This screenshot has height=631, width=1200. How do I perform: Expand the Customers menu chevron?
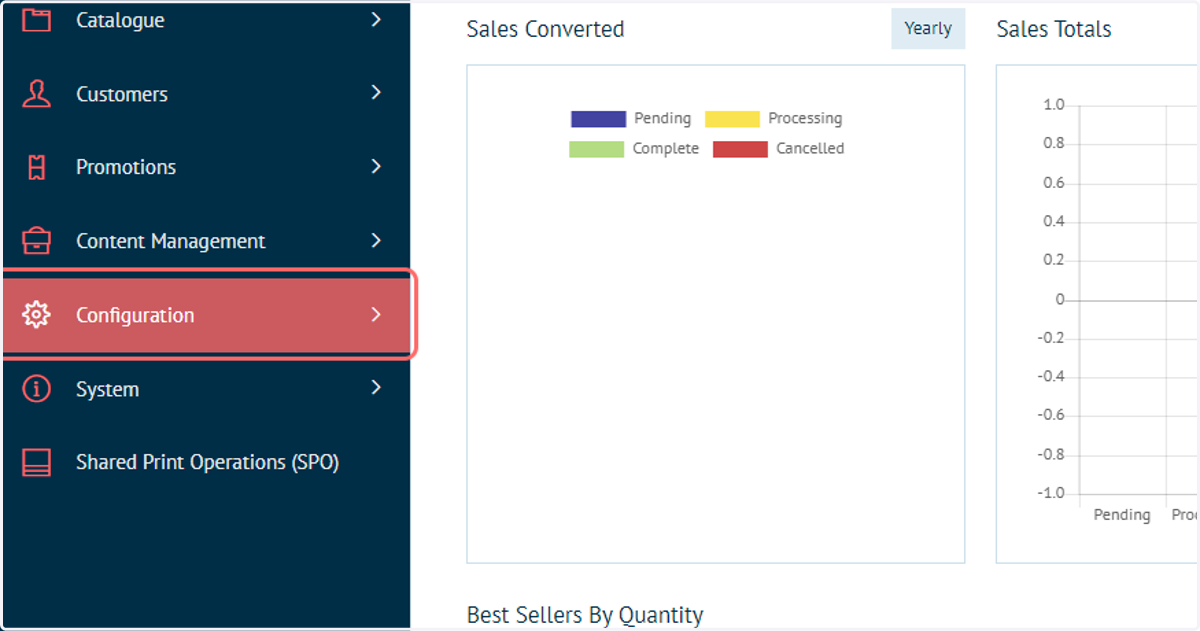pos(376,92)
